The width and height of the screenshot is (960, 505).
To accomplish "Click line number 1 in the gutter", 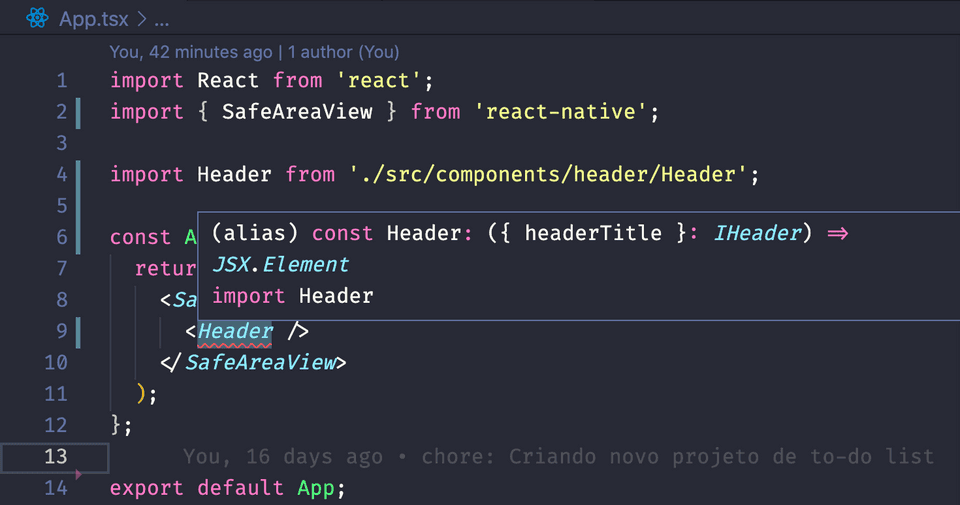I will click(62, 81).
